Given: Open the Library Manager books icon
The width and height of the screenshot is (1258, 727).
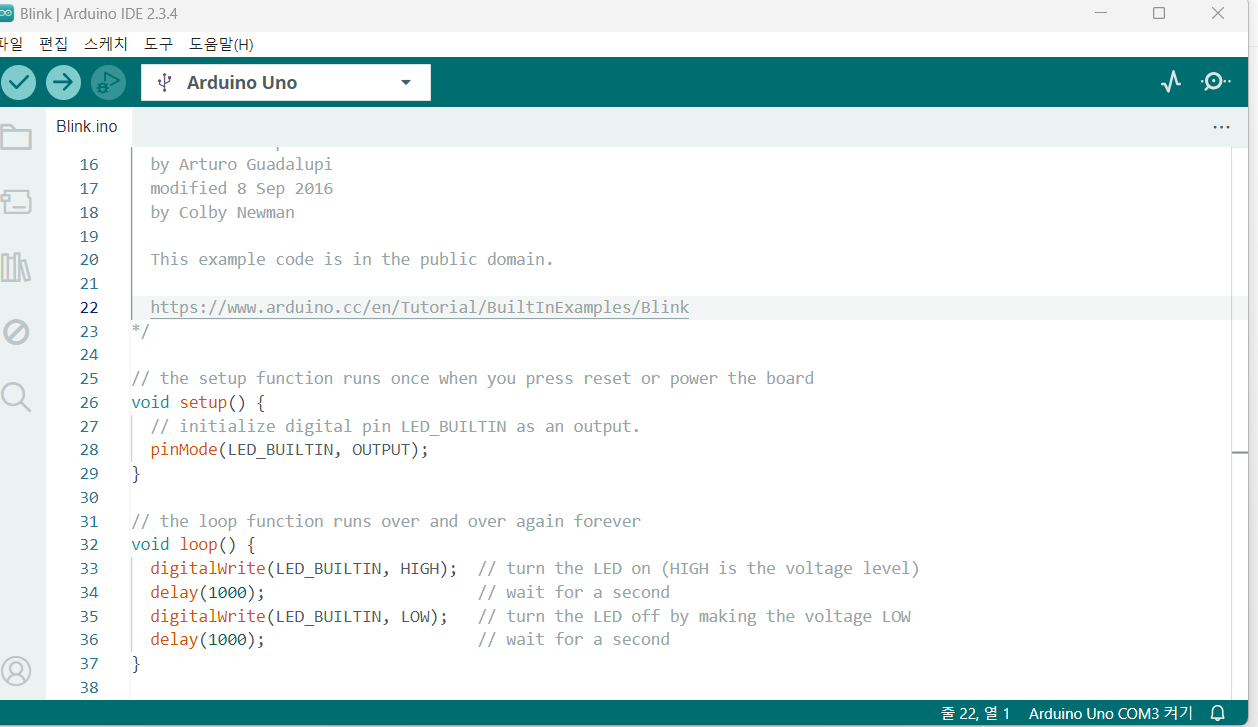Looking at the screenshot, I should pos(15,267).
